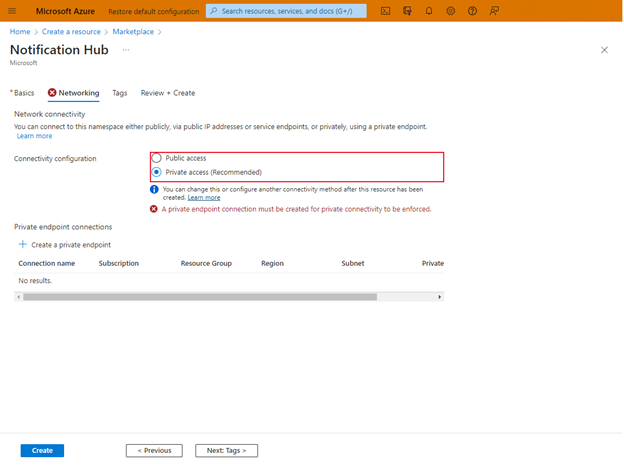The width and height of the screenshot is (624, 470).
Task: Sort by Connection name column header
Action: (x=47, y=263)
